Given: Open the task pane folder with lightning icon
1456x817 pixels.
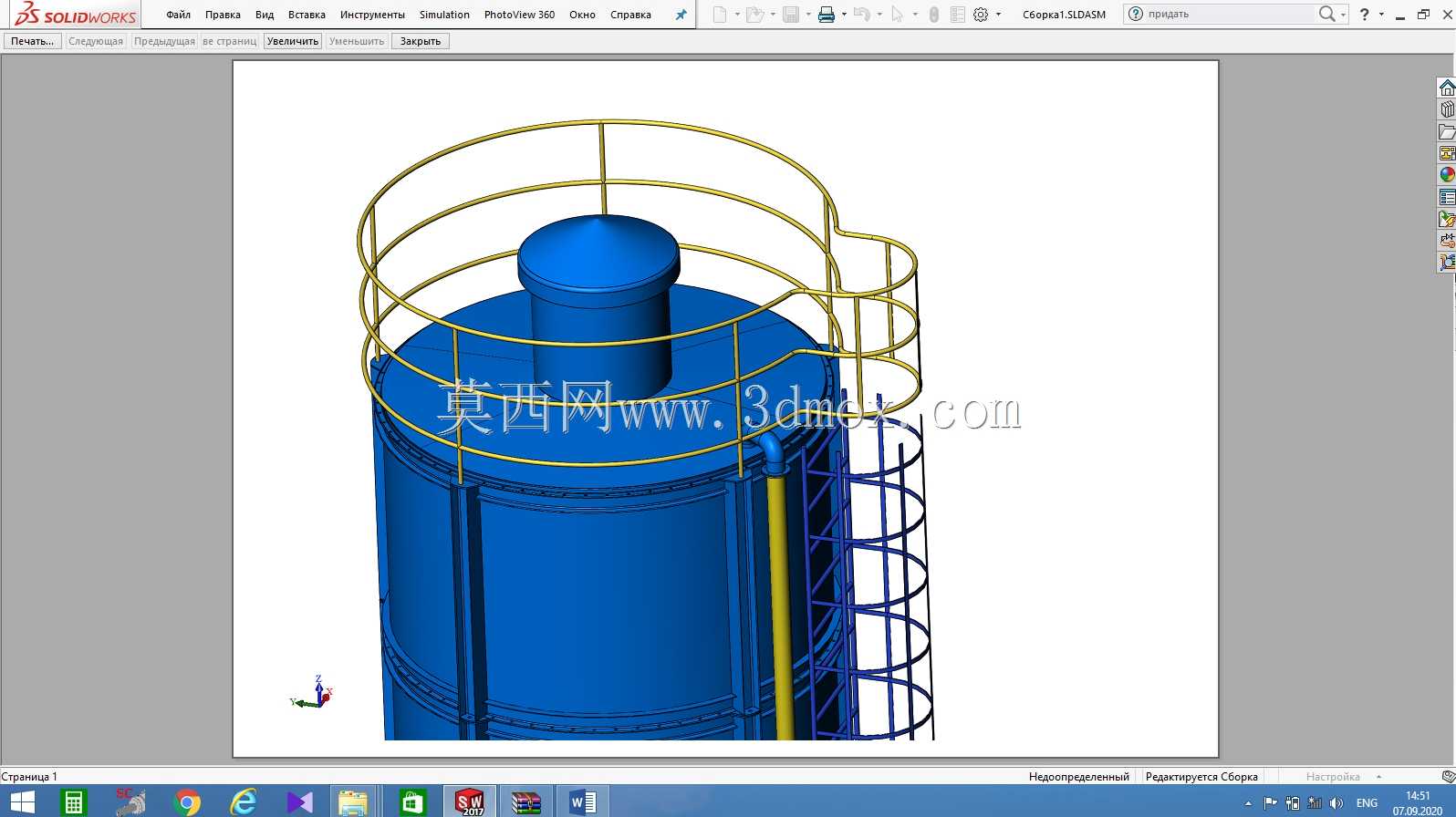Looking at the screenshot, I should [x=1447, y=219].
